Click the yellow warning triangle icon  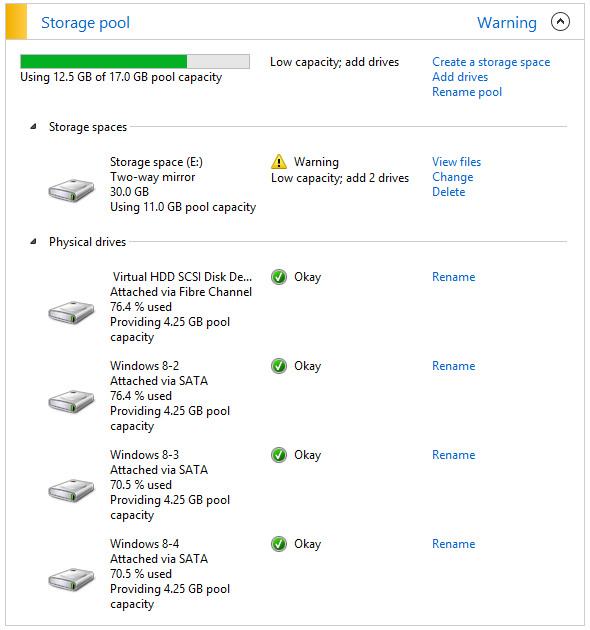click(279, 162)
